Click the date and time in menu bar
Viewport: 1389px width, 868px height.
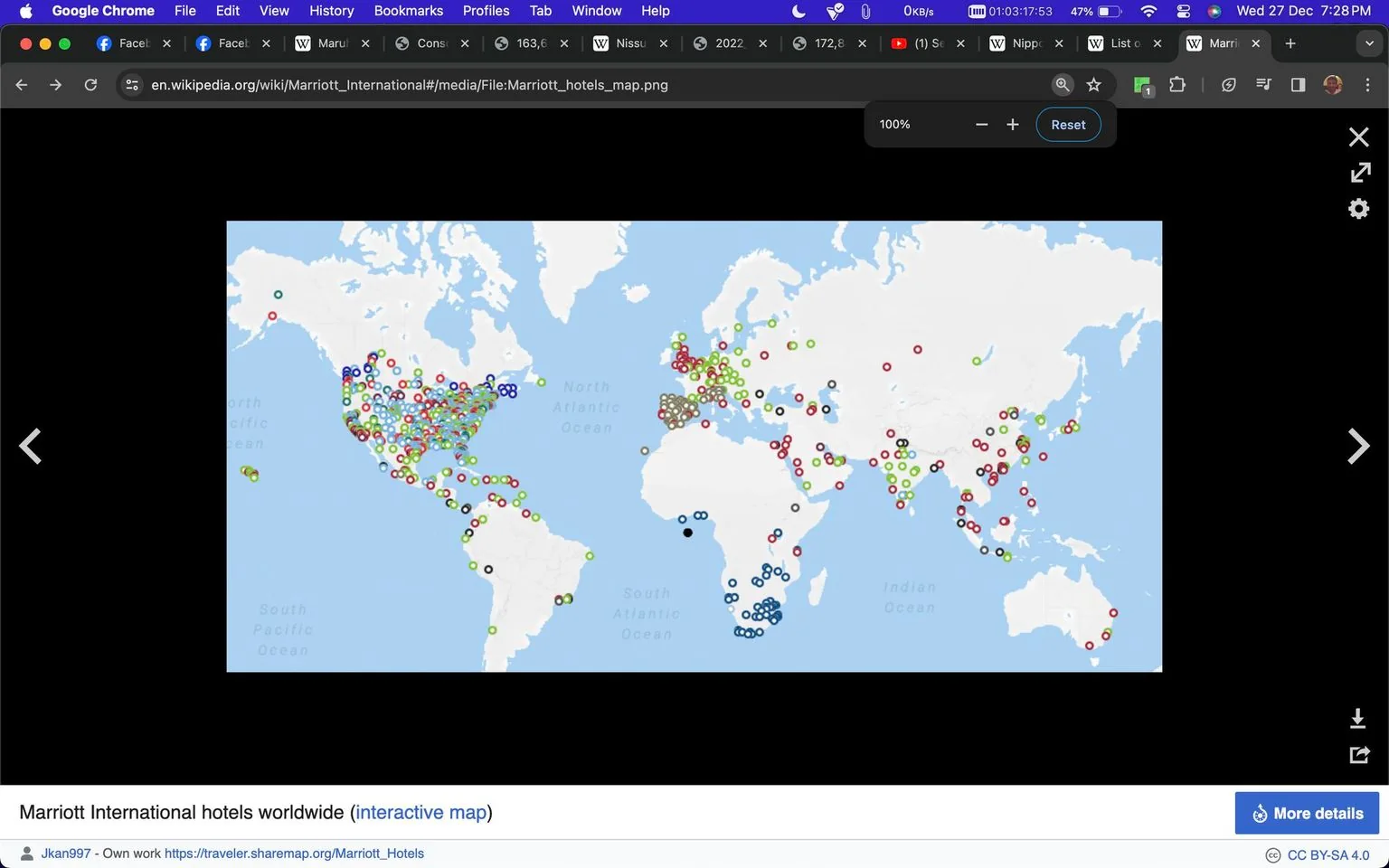(1303, 11)
